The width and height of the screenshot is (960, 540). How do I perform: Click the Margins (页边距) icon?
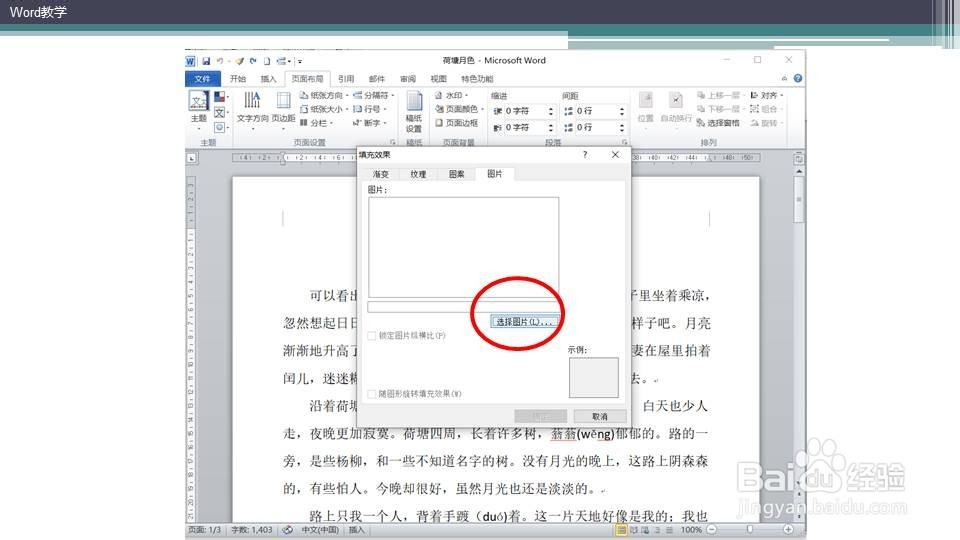[283, 99]
